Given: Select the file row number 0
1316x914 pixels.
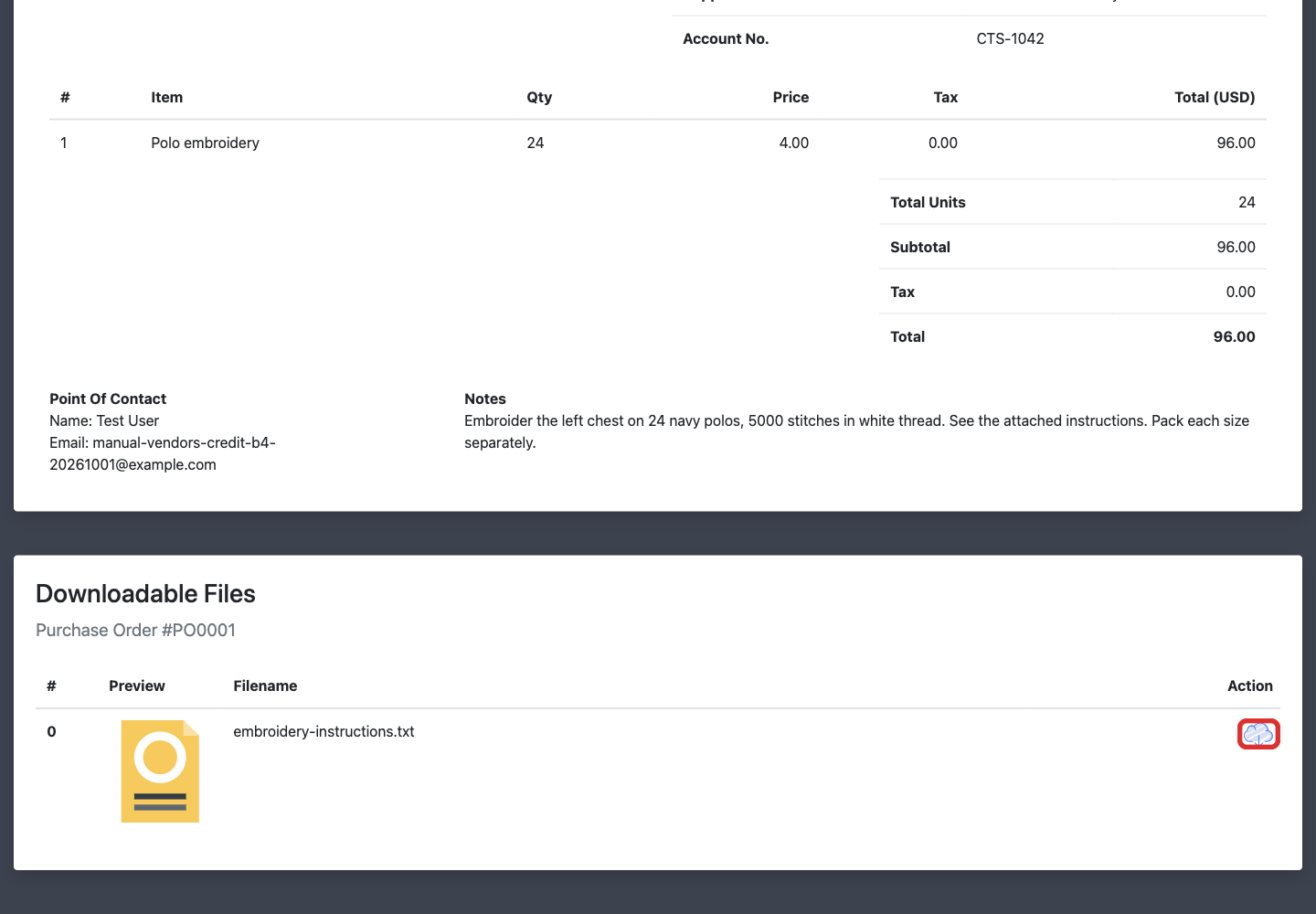Looking at the screenshot, I should [x=51, y=731].
